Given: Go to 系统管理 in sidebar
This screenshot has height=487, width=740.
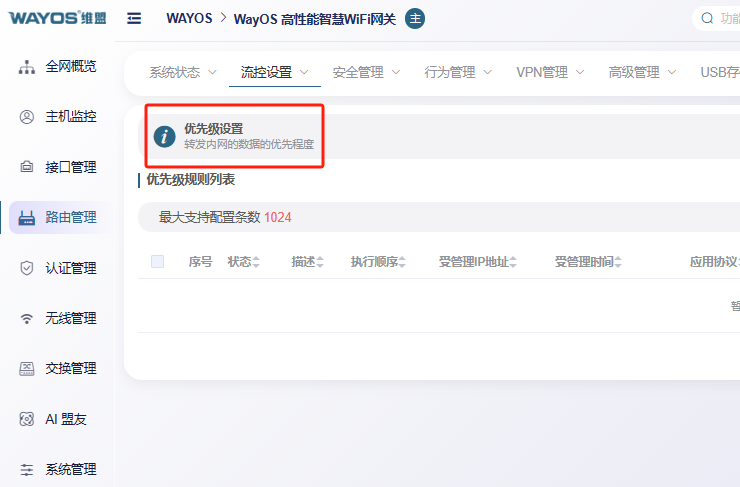Looking at the screenshot, I should point(71,470).
